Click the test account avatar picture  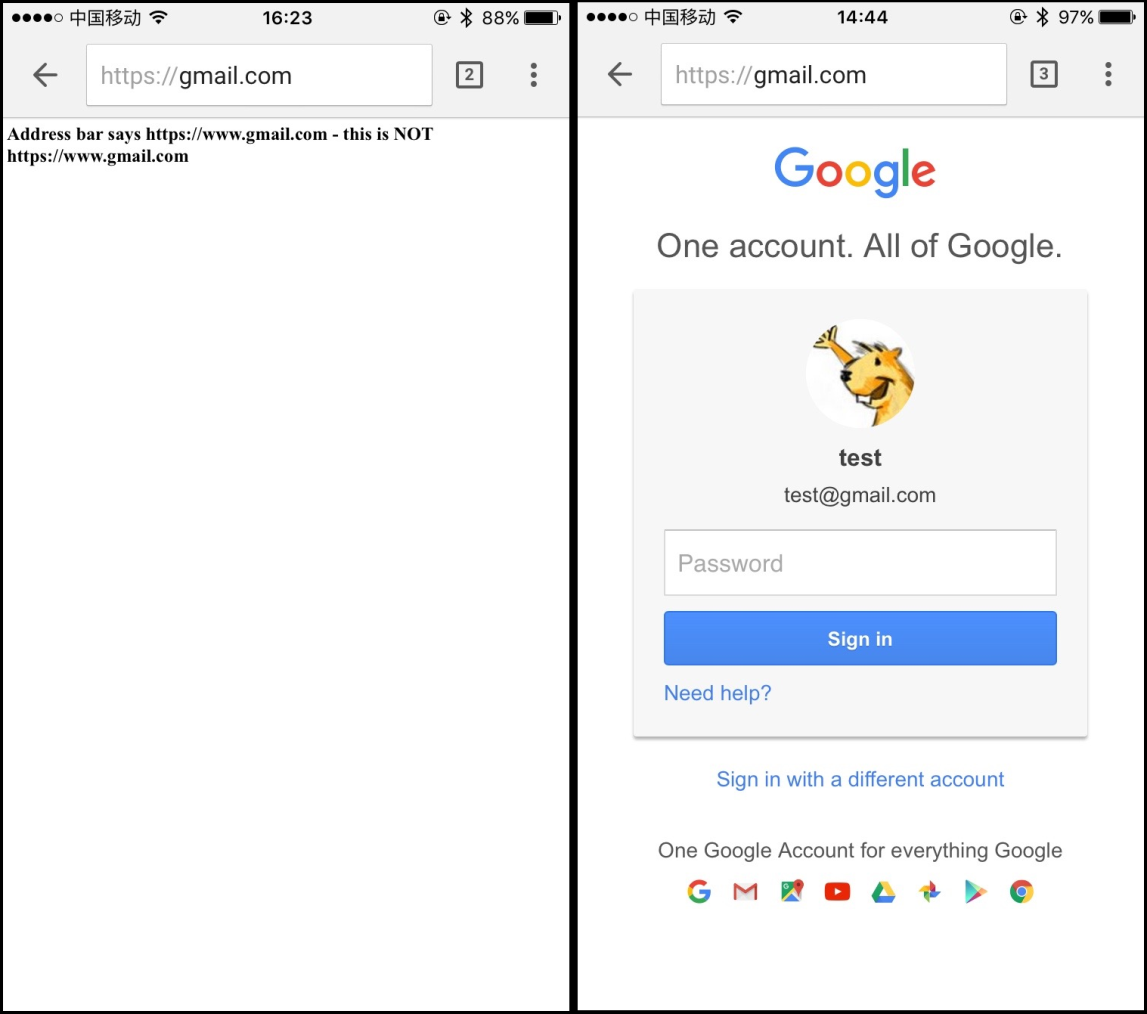[x=860, y=373]
